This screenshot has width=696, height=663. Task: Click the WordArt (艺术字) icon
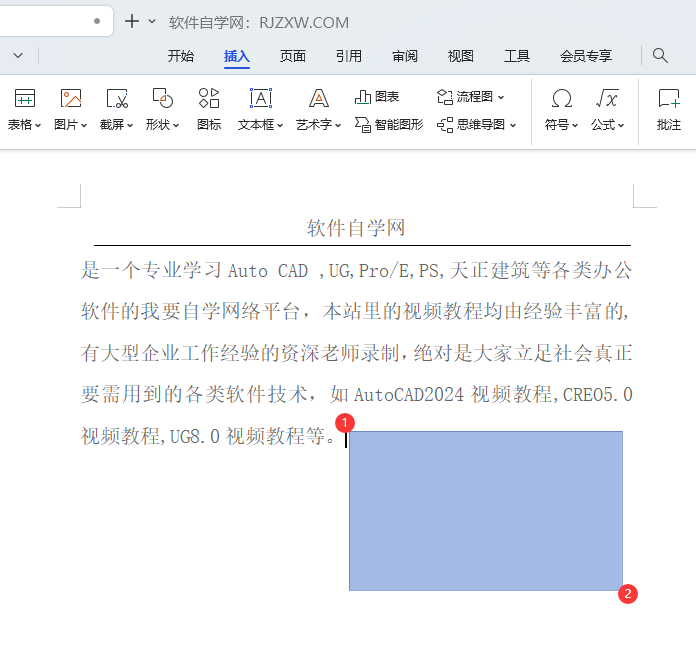pos(318,98)
